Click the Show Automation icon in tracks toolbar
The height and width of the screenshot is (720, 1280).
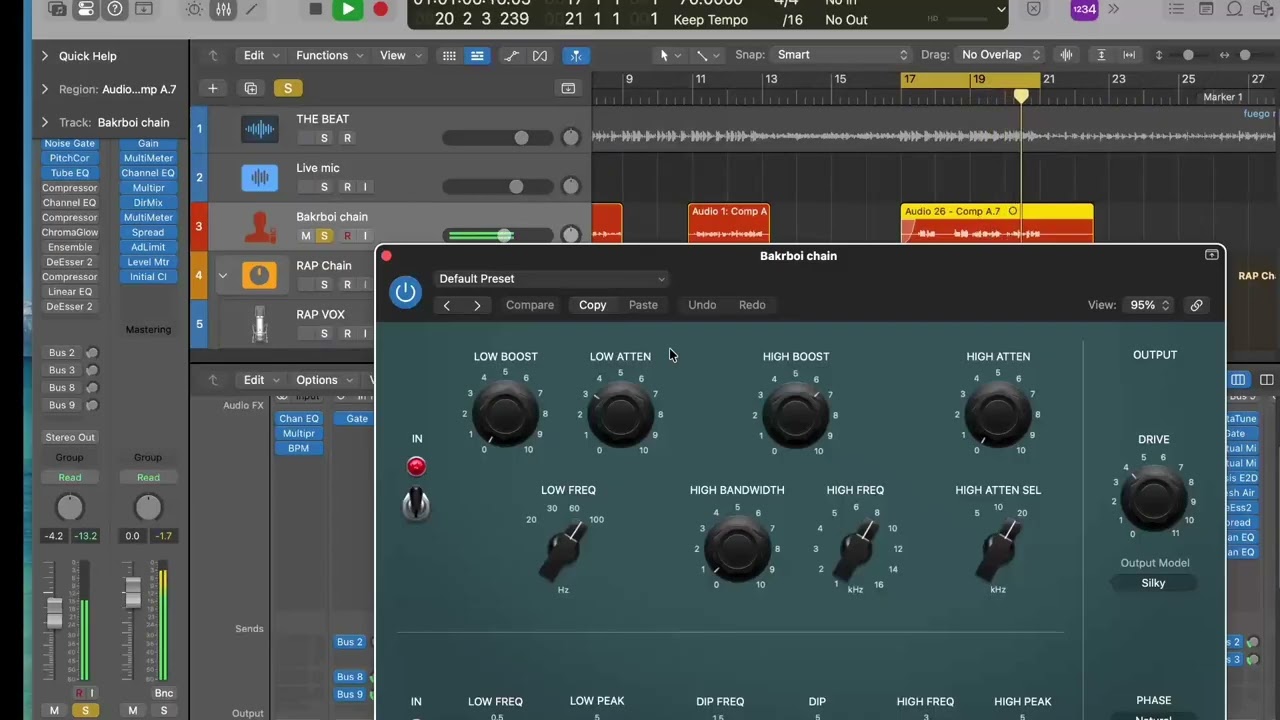tap(512, 56)
